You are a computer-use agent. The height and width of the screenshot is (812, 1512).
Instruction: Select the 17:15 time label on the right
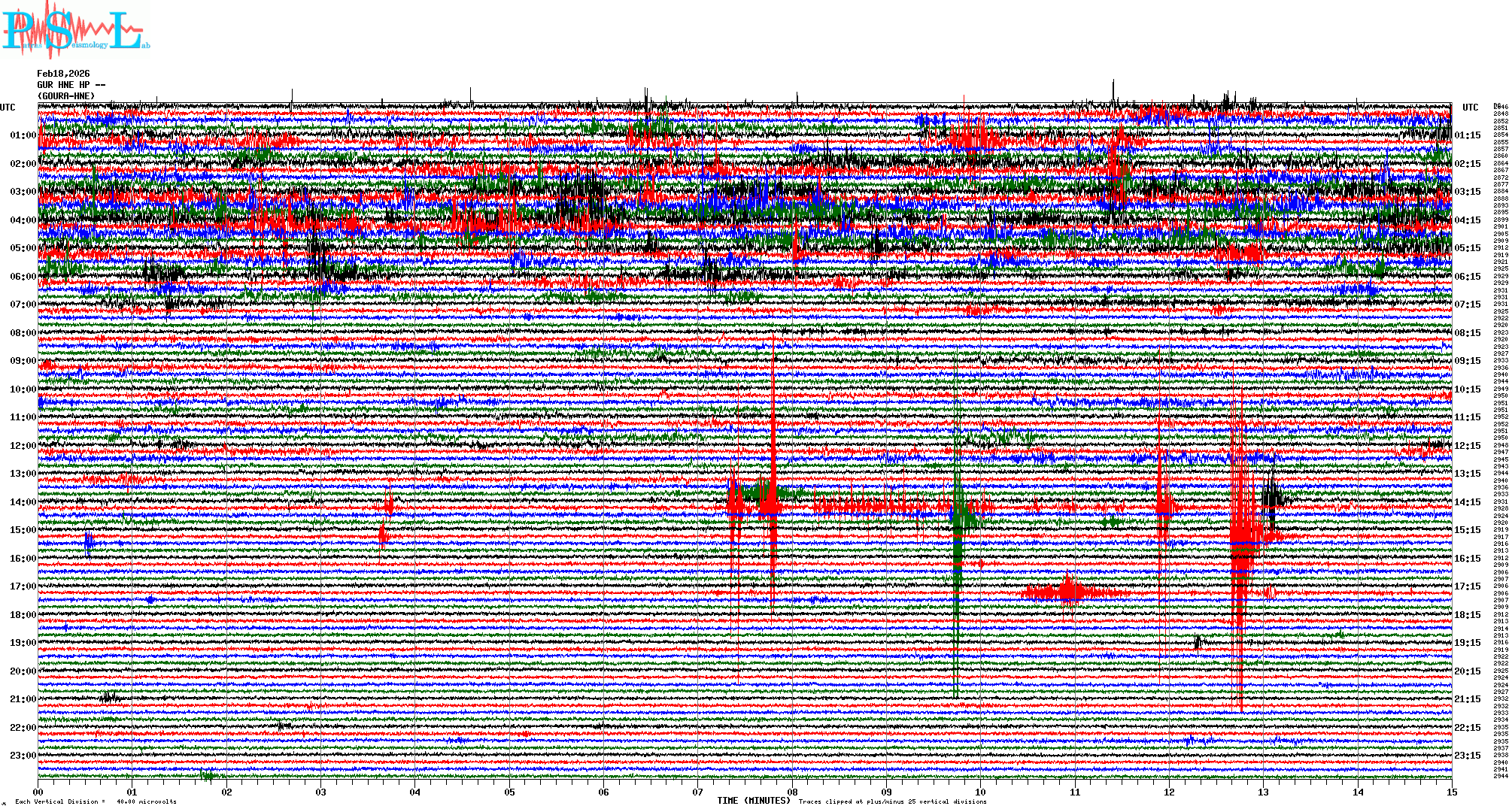coord(1468,586)
